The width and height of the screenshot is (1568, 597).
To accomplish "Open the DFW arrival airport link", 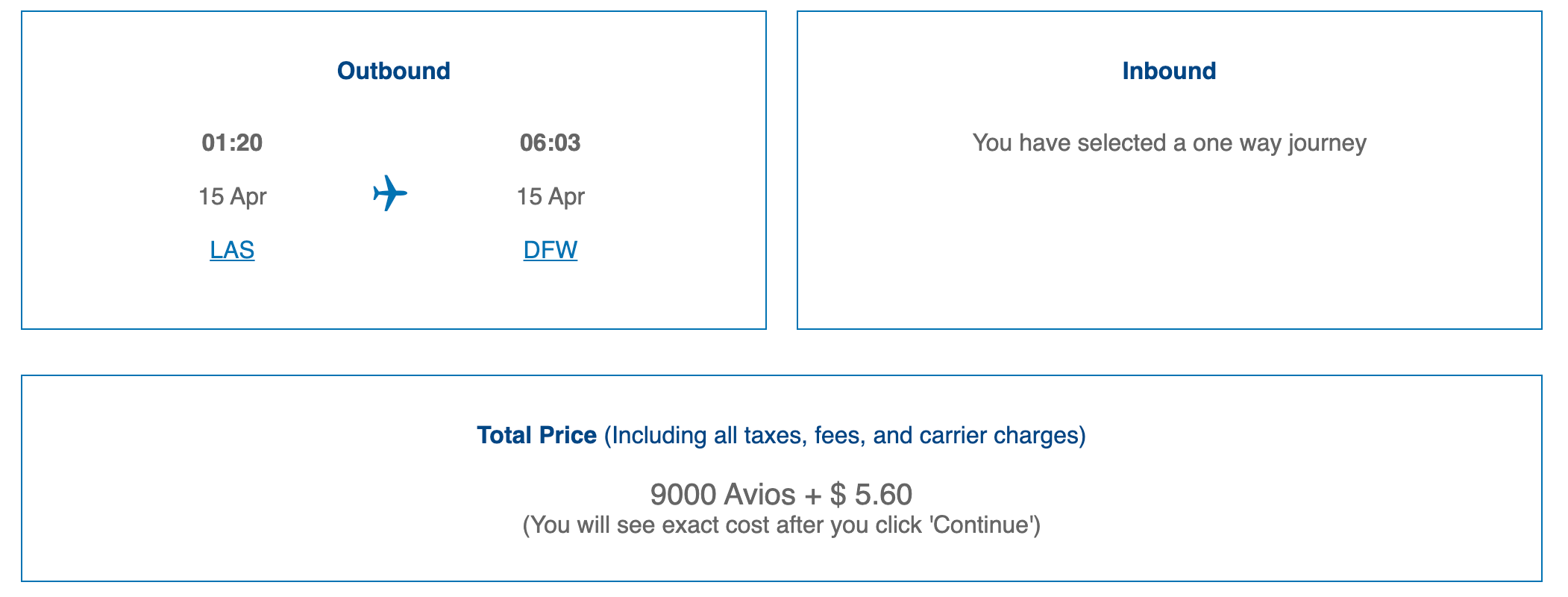I will pyautogui.click(x=550, y=250).
